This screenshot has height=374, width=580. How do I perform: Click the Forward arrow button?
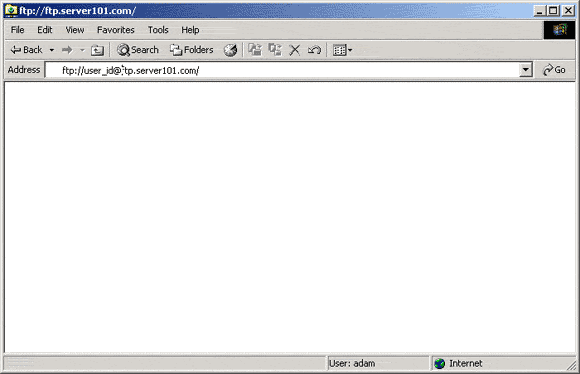67,50
